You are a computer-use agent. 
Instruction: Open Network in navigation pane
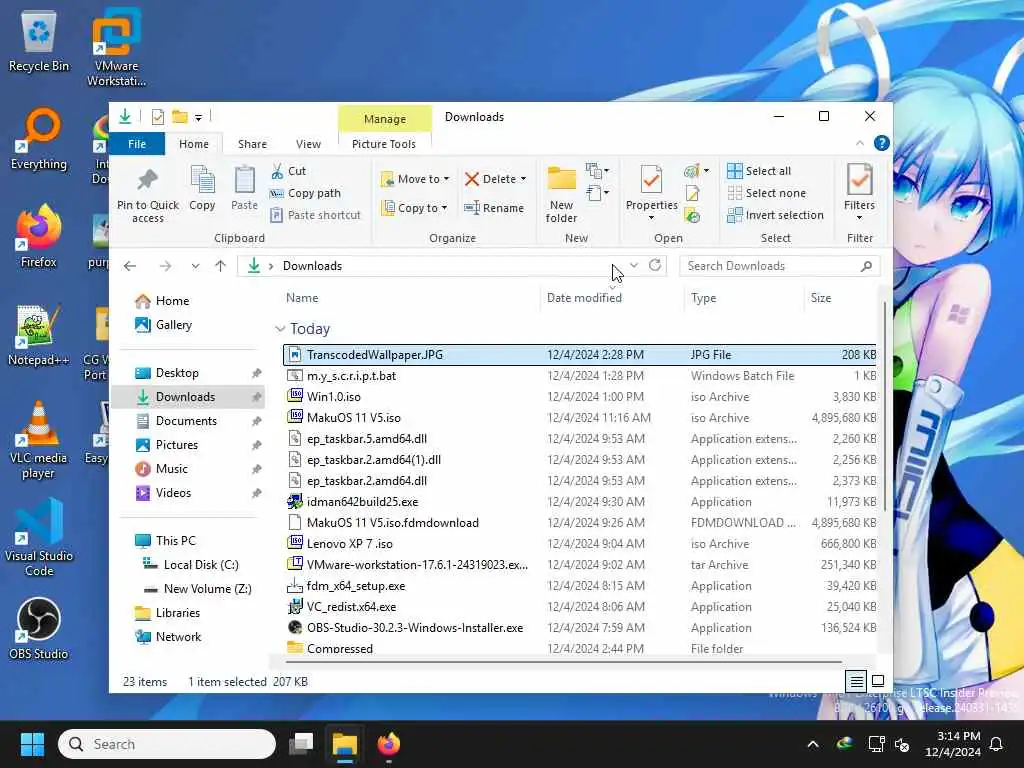coord(168,637)
